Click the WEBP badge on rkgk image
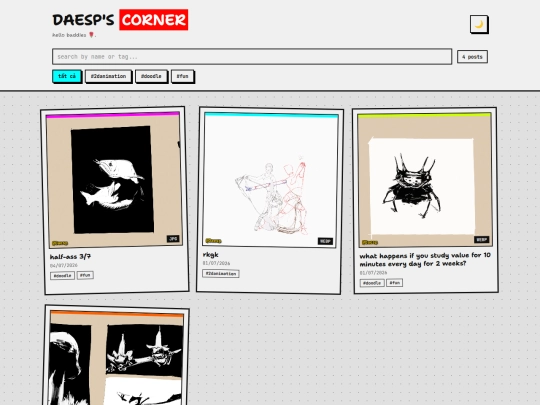 325,241
